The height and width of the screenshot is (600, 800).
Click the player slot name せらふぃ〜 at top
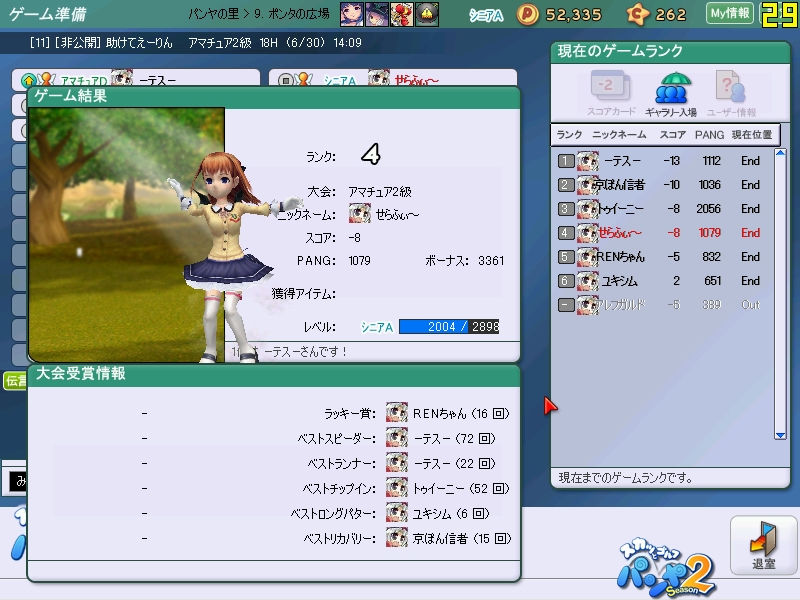tap(416, 80)
